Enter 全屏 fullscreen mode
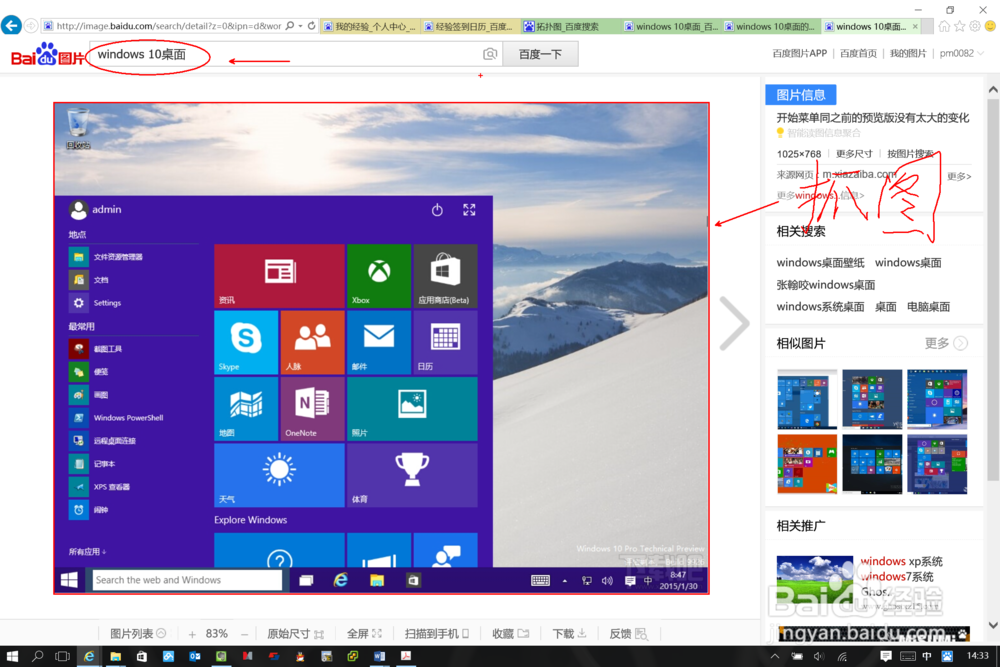 tap(364, 634)
